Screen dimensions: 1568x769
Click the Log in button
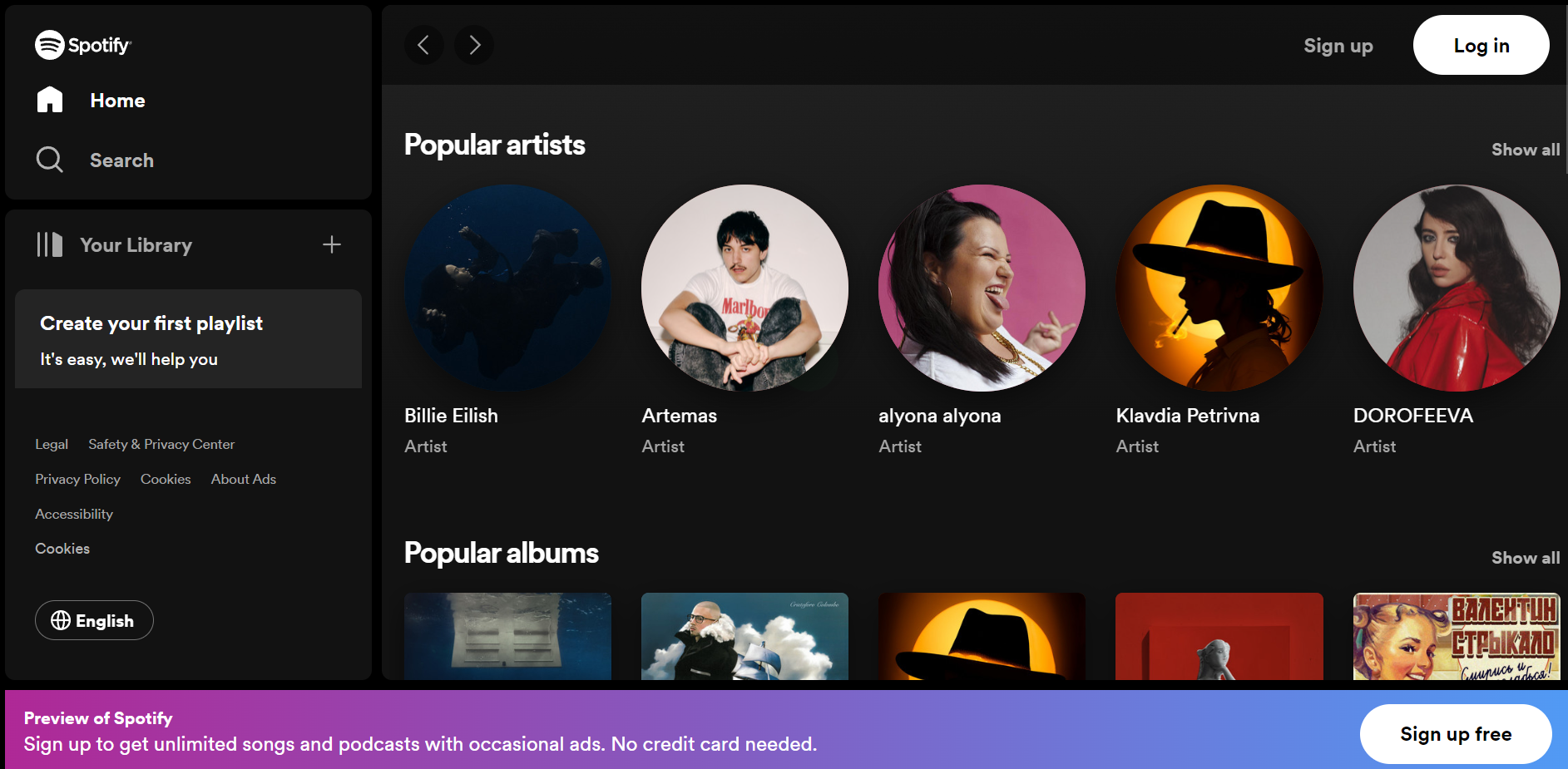[1481, 45]
